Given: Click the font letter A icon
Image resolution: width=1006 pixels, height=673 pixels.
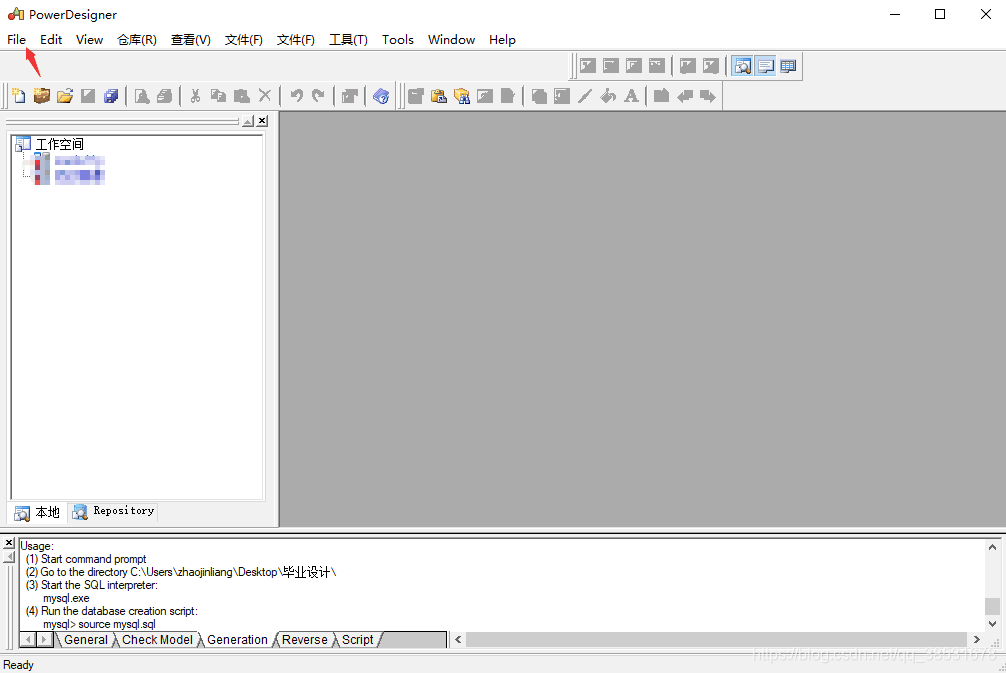Looking at the screenshot, I should [631, 96].
